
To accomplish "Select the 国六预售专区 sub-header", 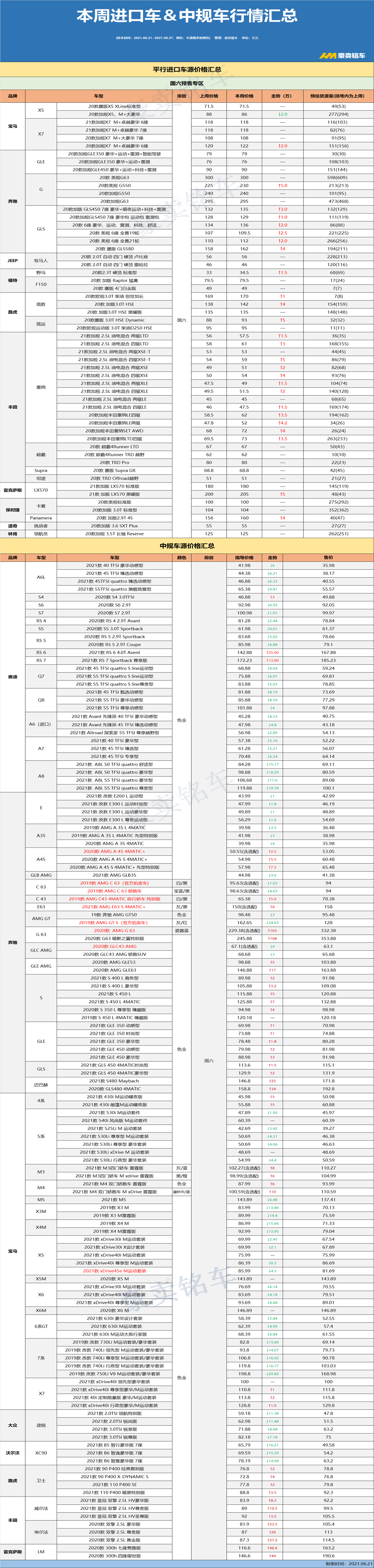I will coord(187,83).
